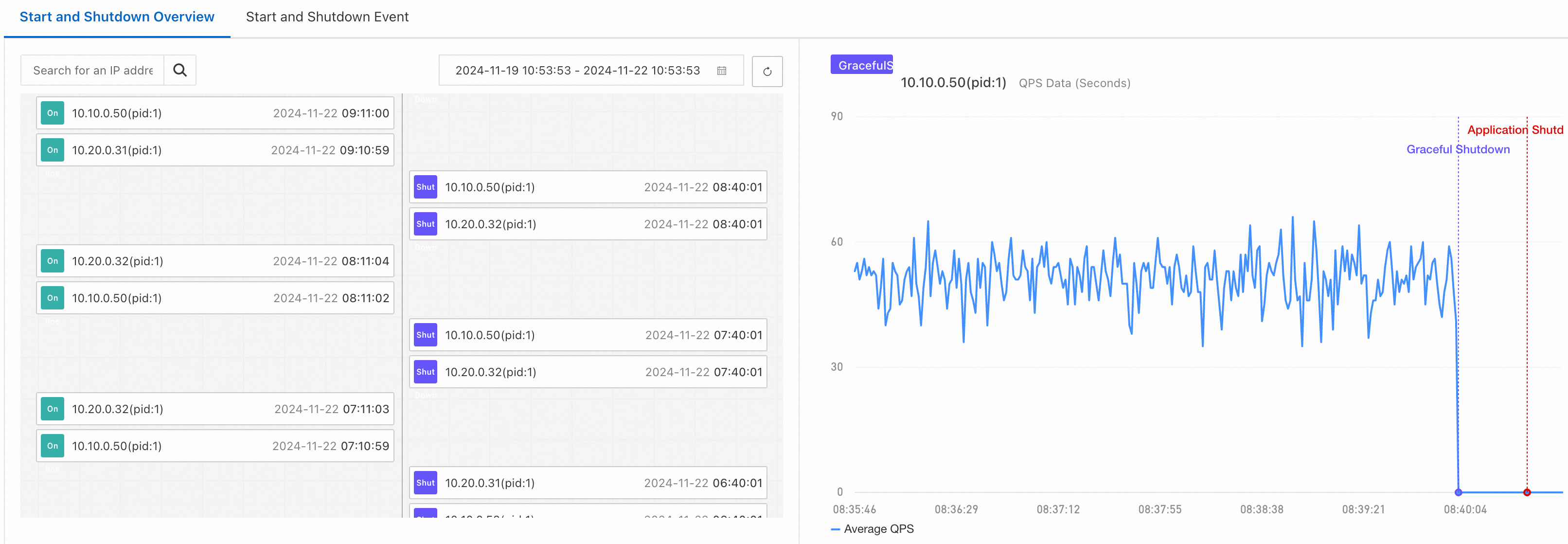Open the date time range picker
The width and height of the screenshot is (1568, 544).
coord(577,71)
